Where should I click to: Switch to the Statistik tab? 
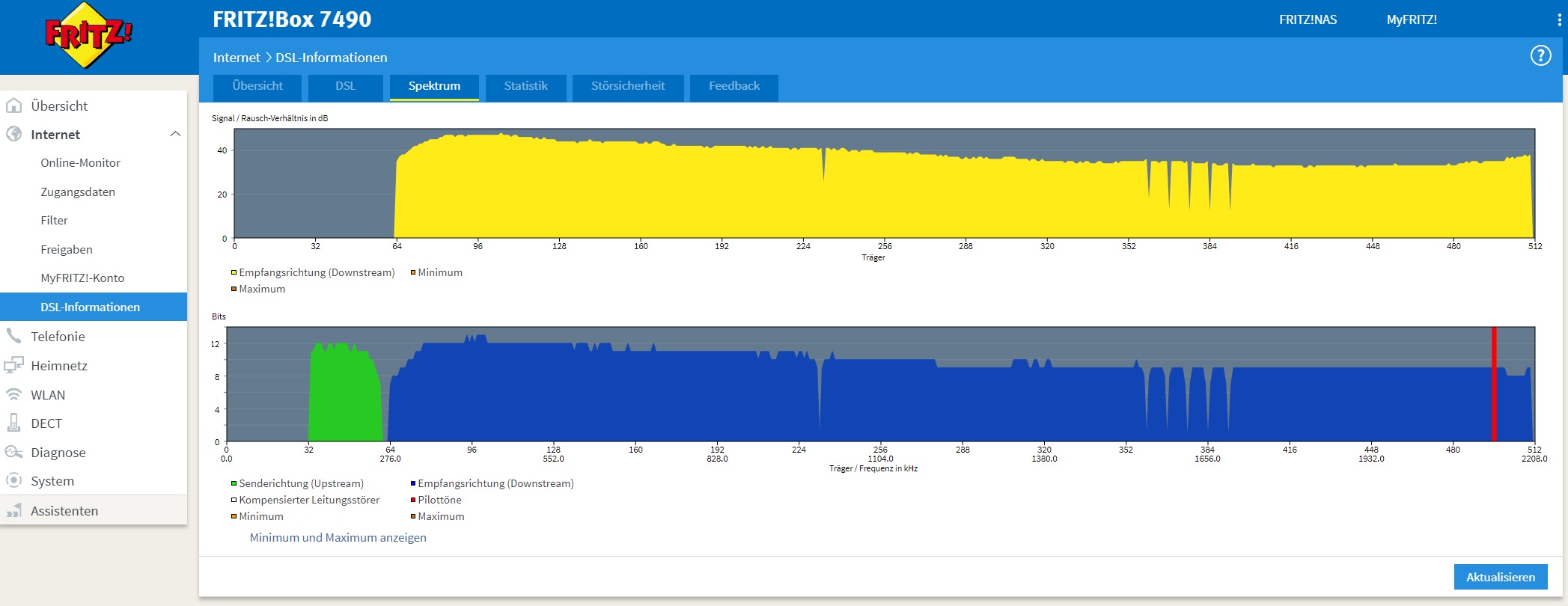tap(525, 87)
